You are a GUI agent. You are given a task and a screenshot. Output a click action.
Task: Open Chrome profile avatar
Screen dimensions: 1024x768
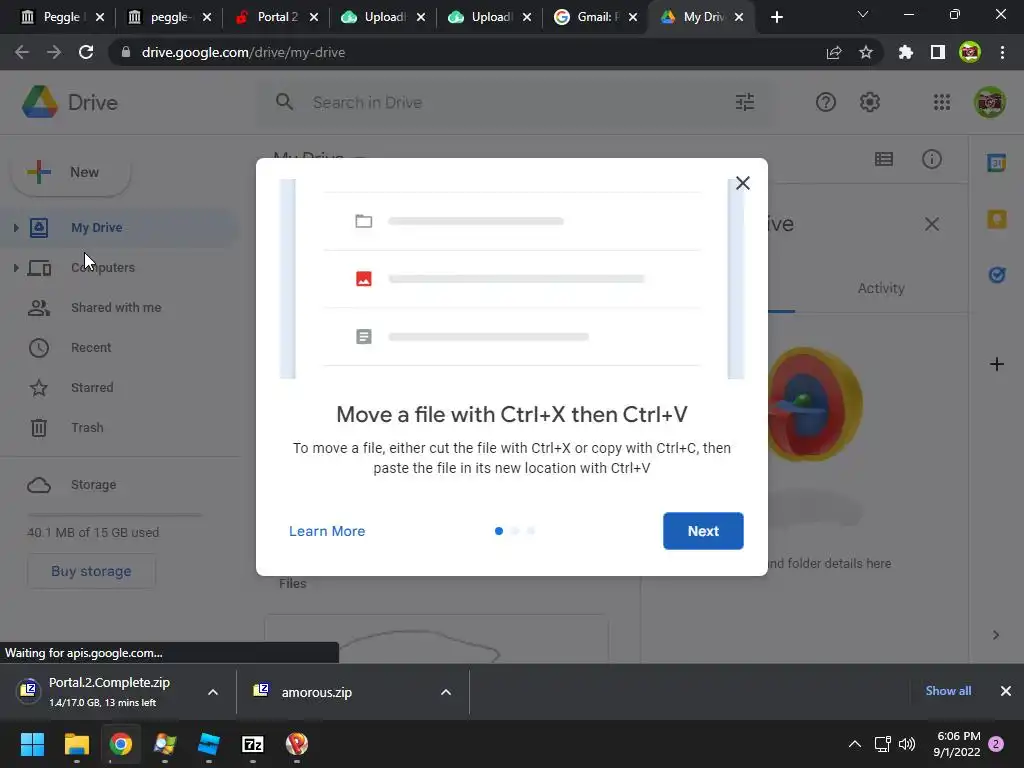(970, 52)
